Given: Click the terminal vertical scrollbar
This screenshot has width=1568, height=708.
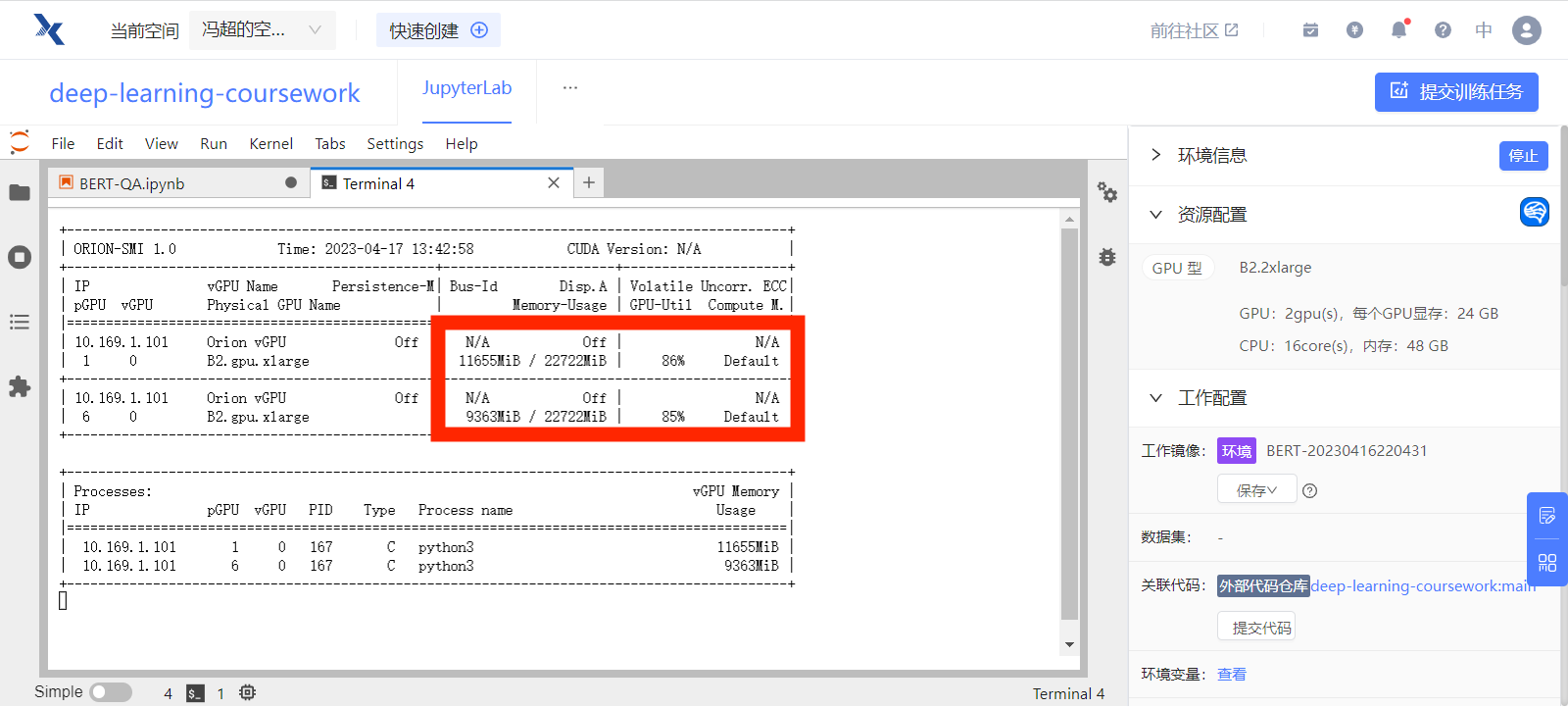Looking at the screenshot, I should (x=1069, y=422).
